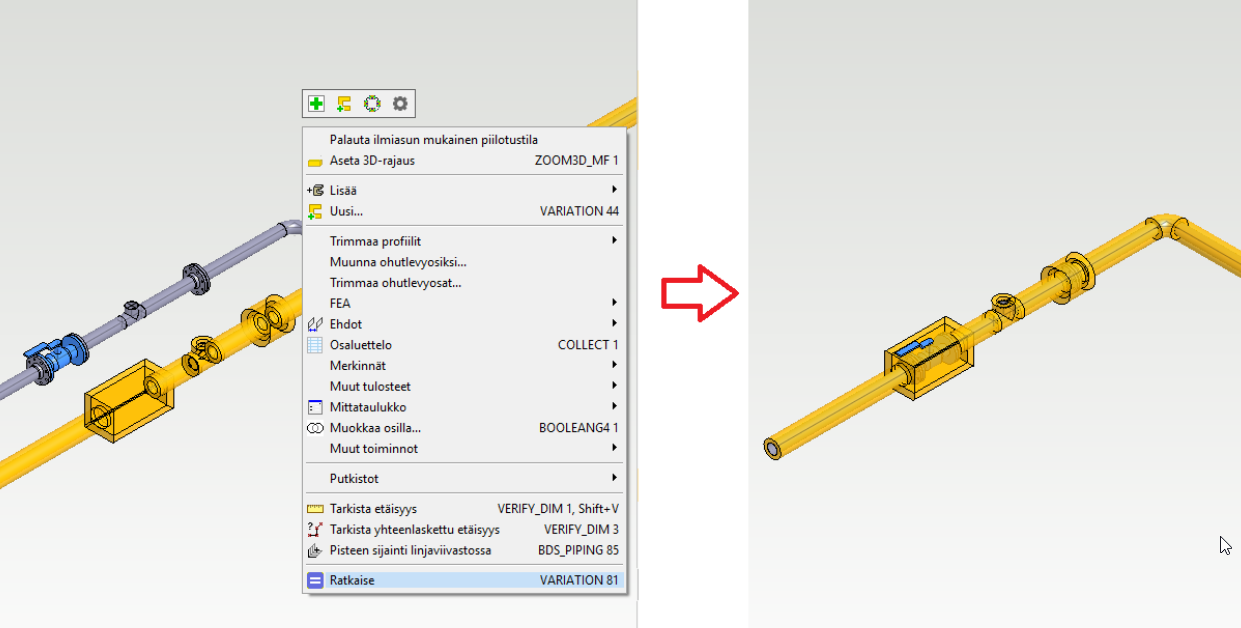Click the yellow new-part icon in the mini toolbar

coord(344,103)
